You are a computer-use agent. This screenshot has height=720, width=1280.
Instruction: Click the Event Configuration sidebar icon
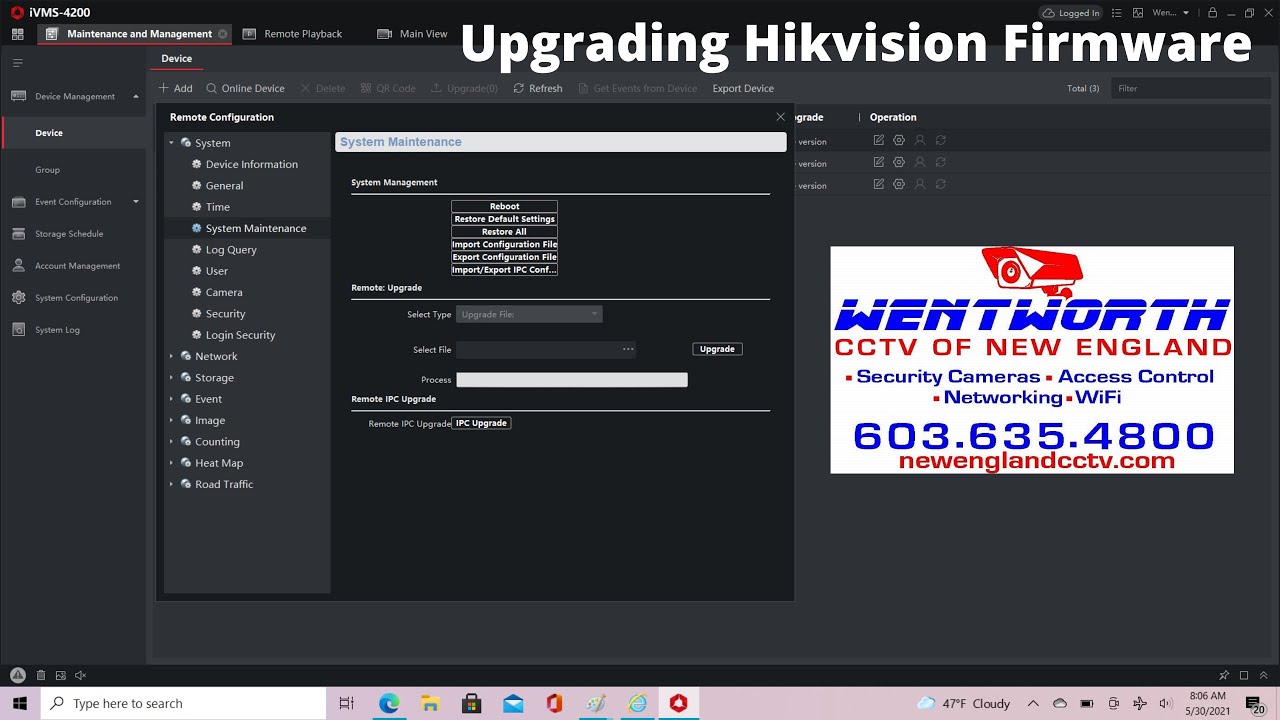[x=18, y=202]
